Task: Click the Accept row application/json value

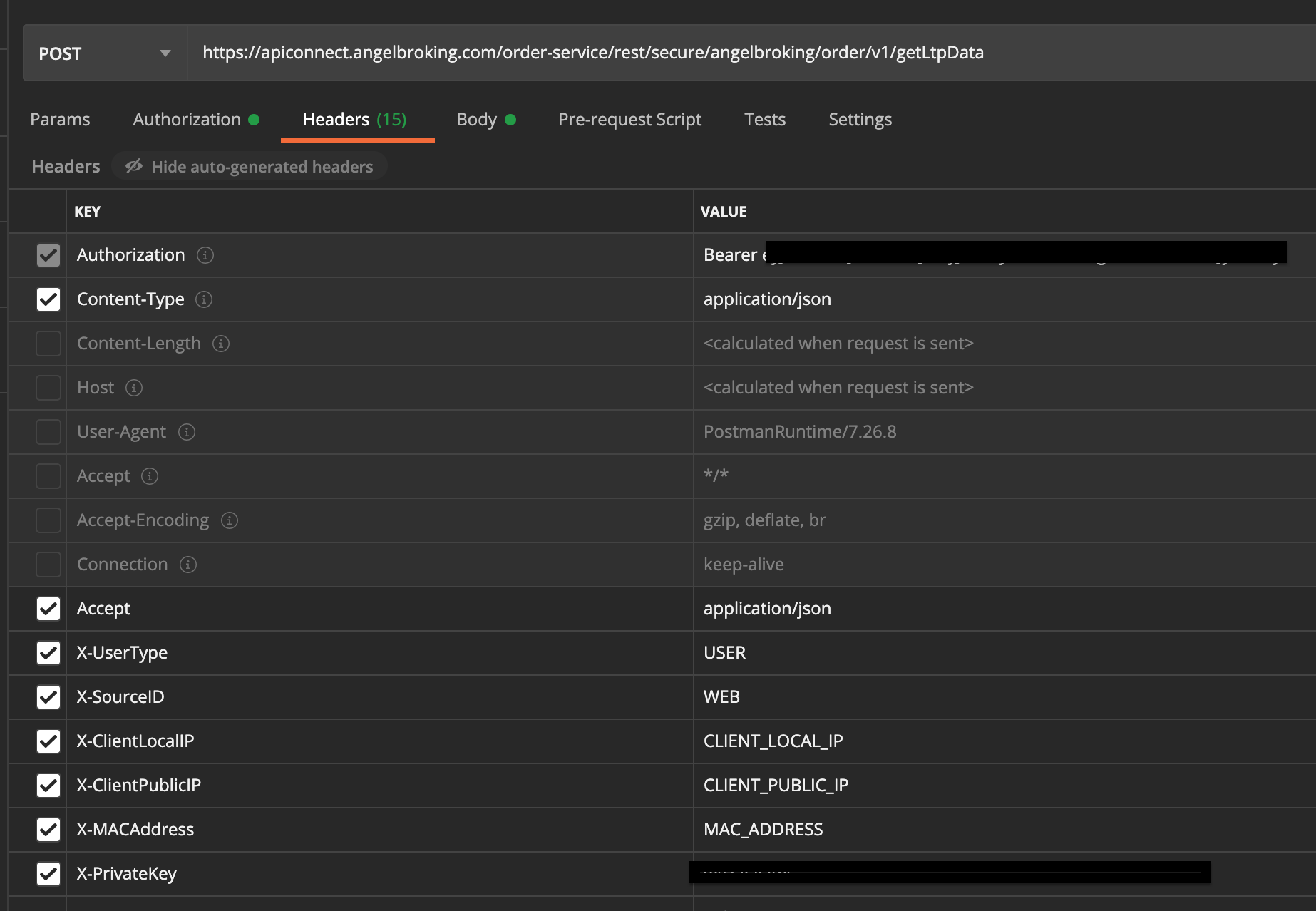Action: tap(767, 609)
